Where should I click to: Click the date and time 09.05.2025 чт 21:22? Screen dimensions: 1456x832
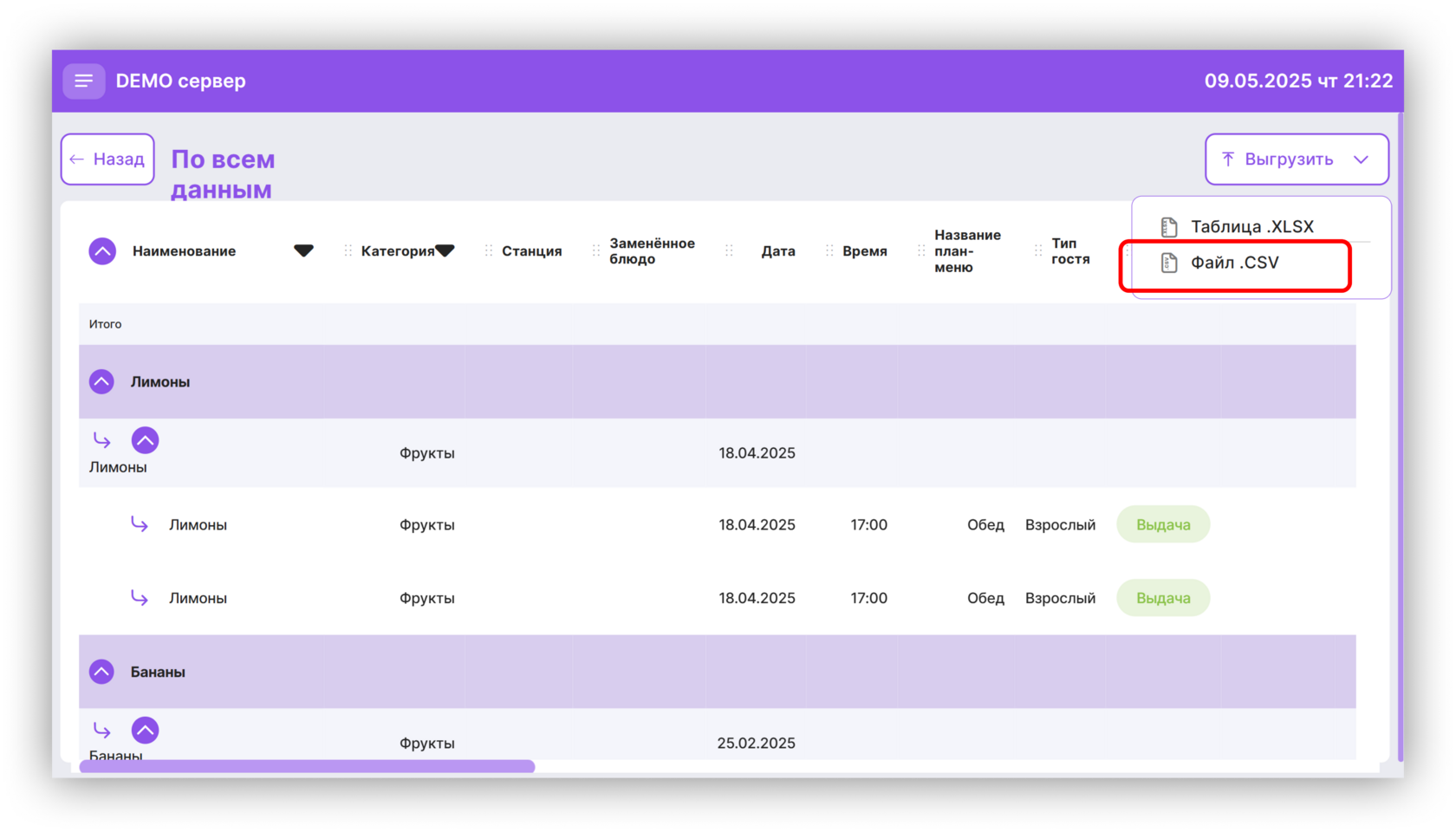point(1298,81)
